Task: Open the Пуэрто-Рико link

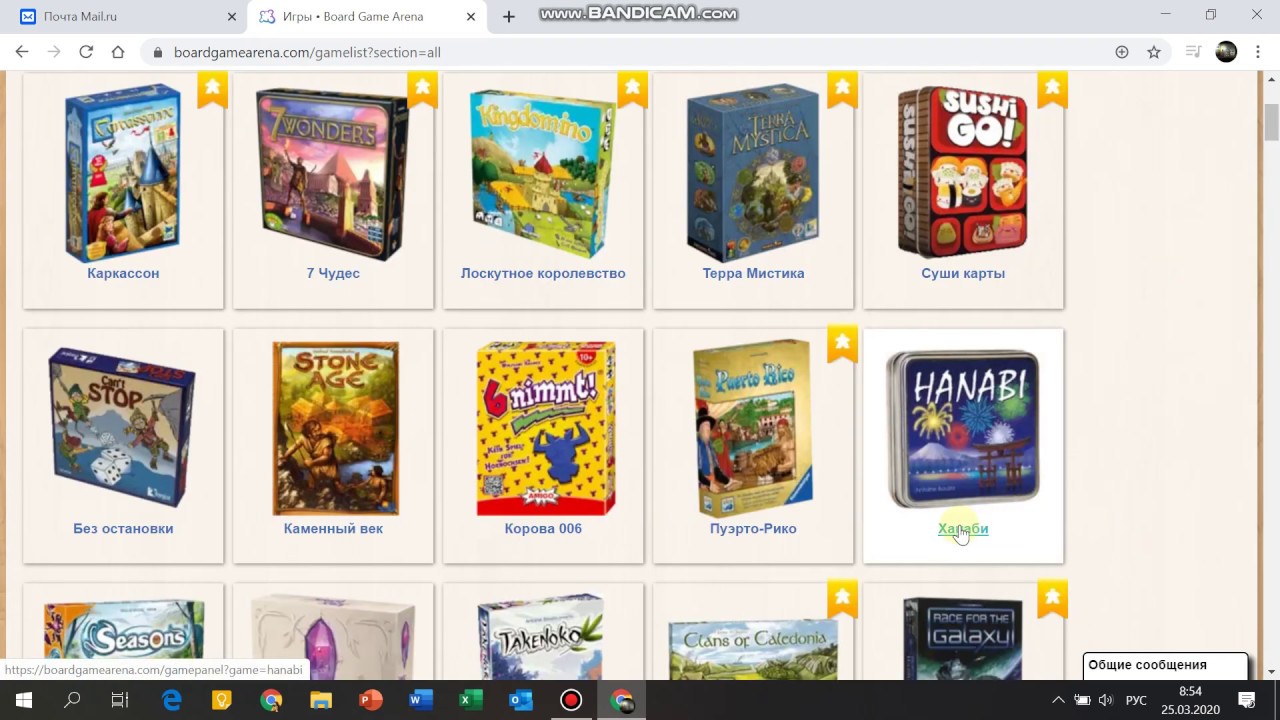Action: 753,528
